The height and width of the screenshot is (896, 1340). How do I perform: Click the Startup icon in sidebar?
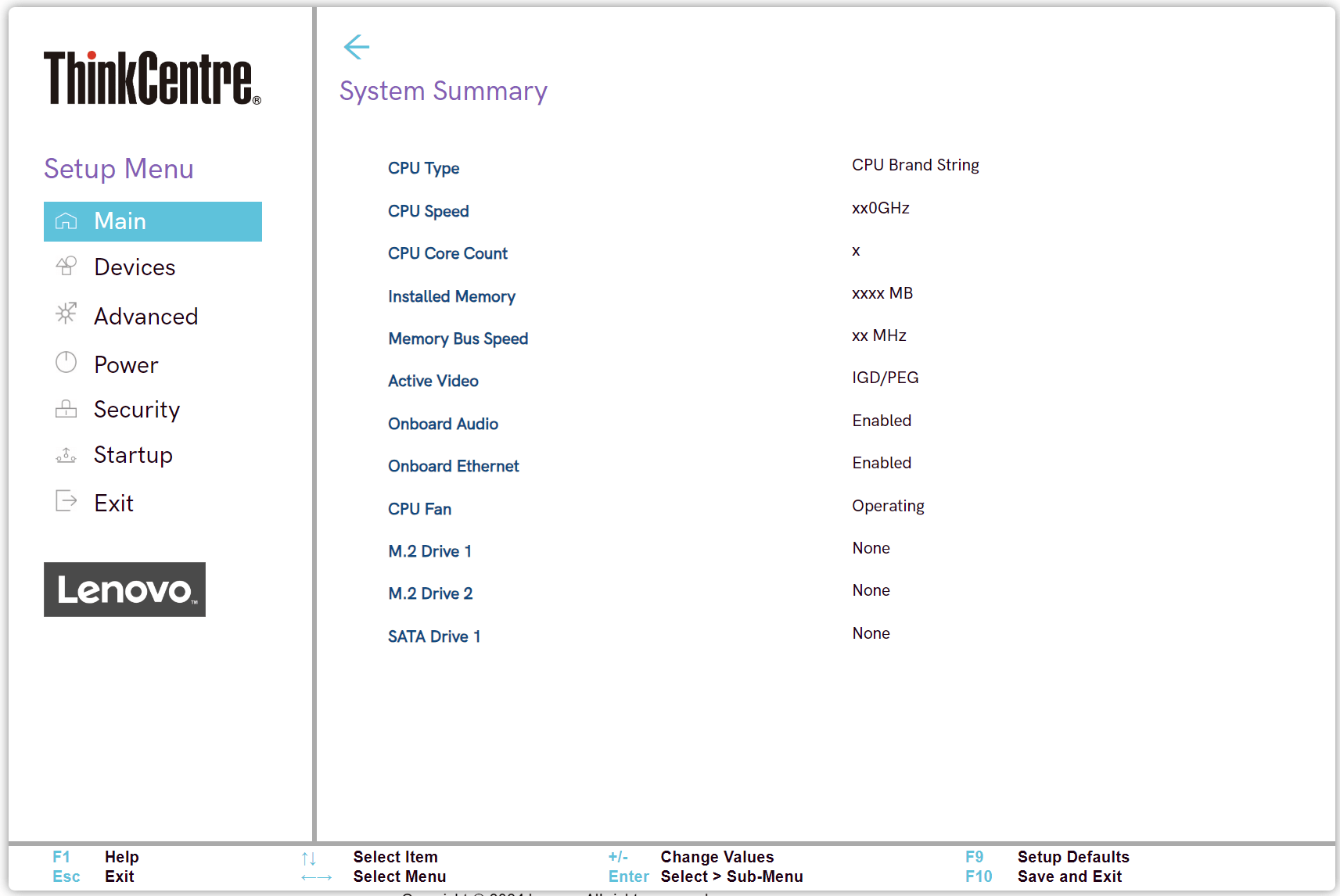click(x=66, y=455)
